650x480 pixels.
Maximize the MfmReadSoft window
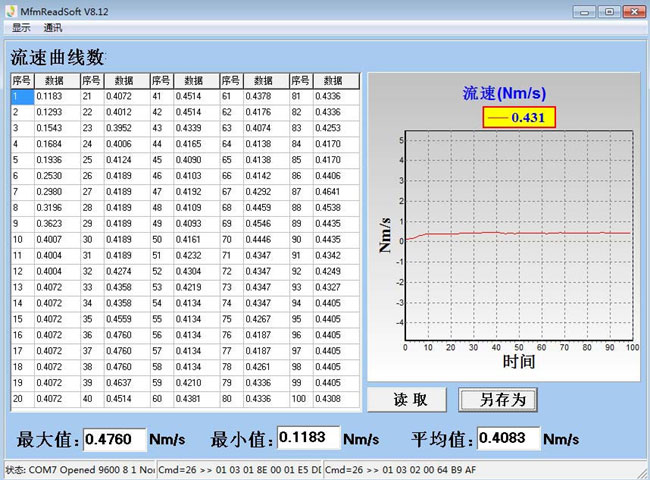(x=608, y=9)
